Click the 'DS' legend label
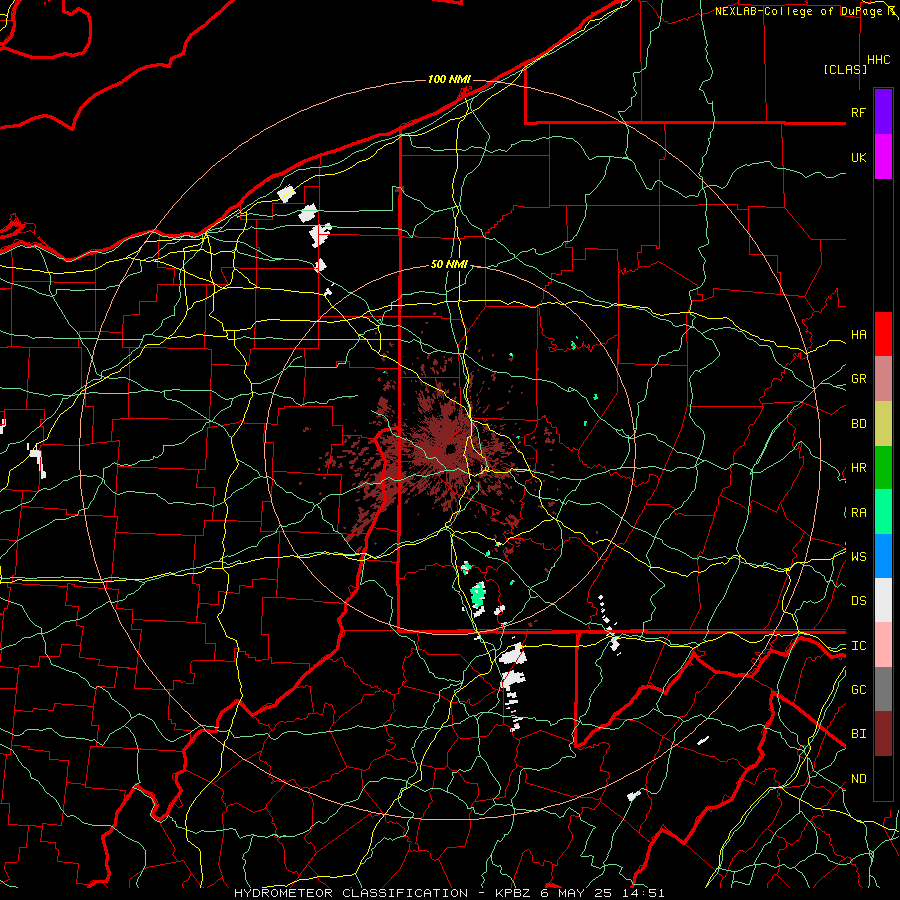 coord(858,601)
